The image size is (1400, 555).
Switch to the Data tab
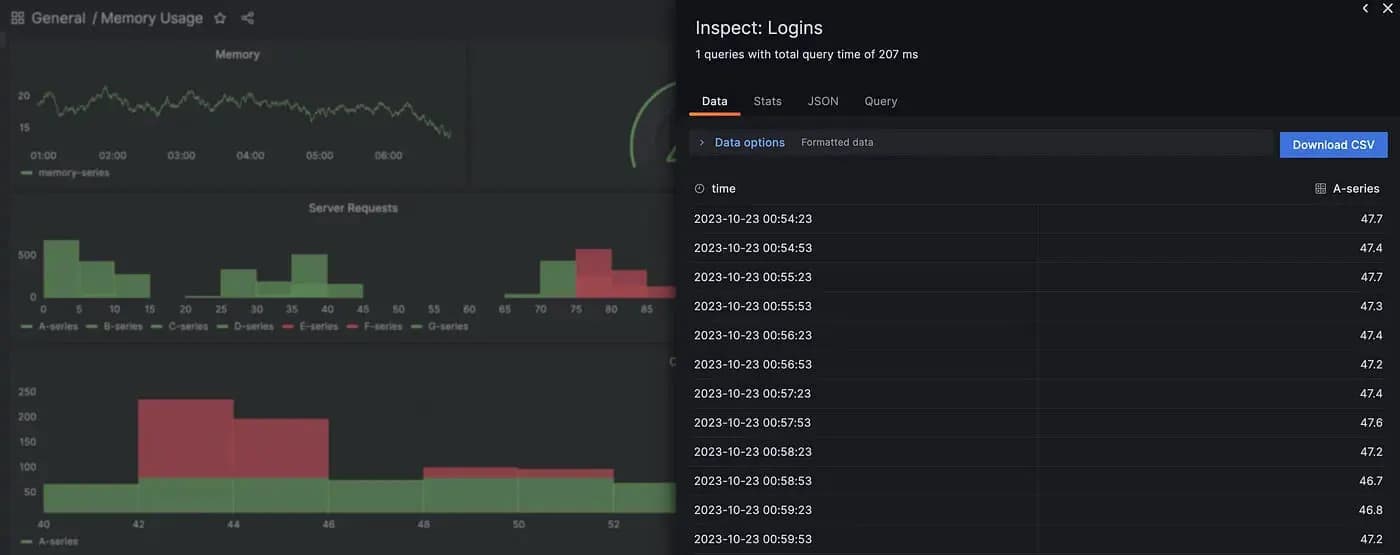715,101
